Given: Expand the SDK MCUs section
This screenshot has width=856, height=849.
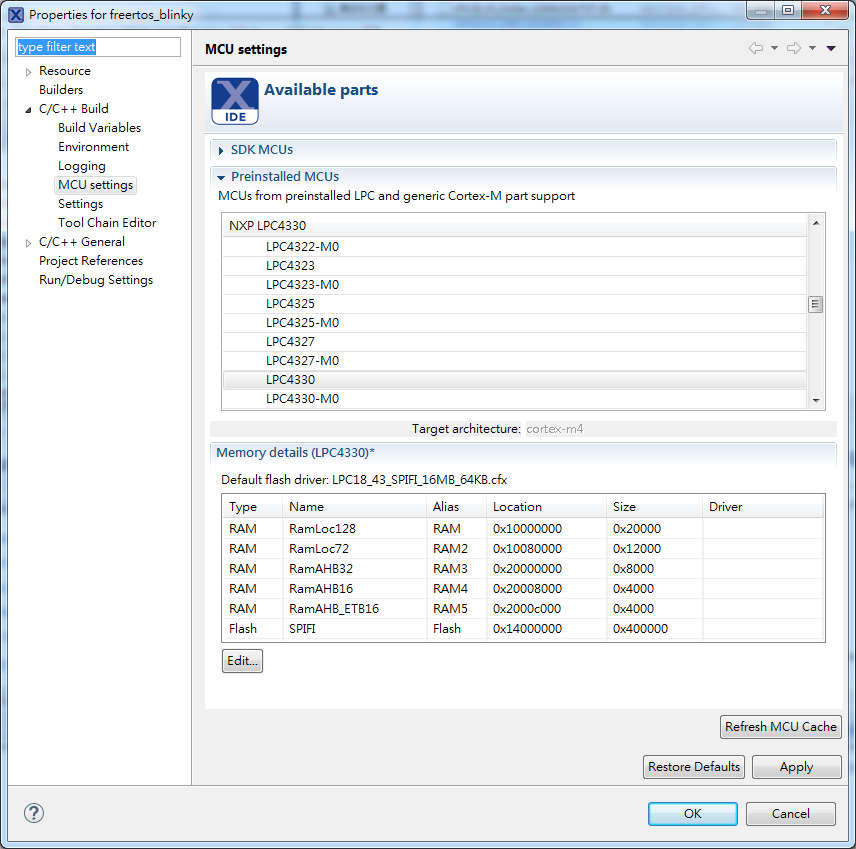Looking at the screenshot, I should 221,150.
